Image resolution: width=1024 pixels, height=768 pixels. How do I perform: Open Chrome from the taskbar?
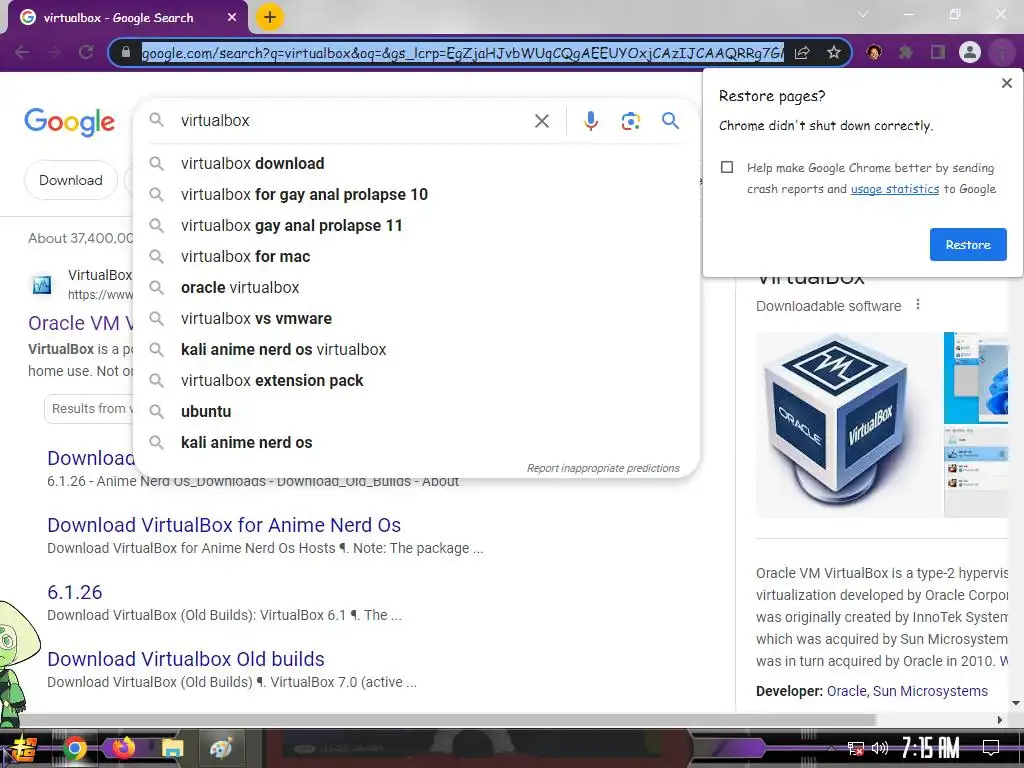74,748
